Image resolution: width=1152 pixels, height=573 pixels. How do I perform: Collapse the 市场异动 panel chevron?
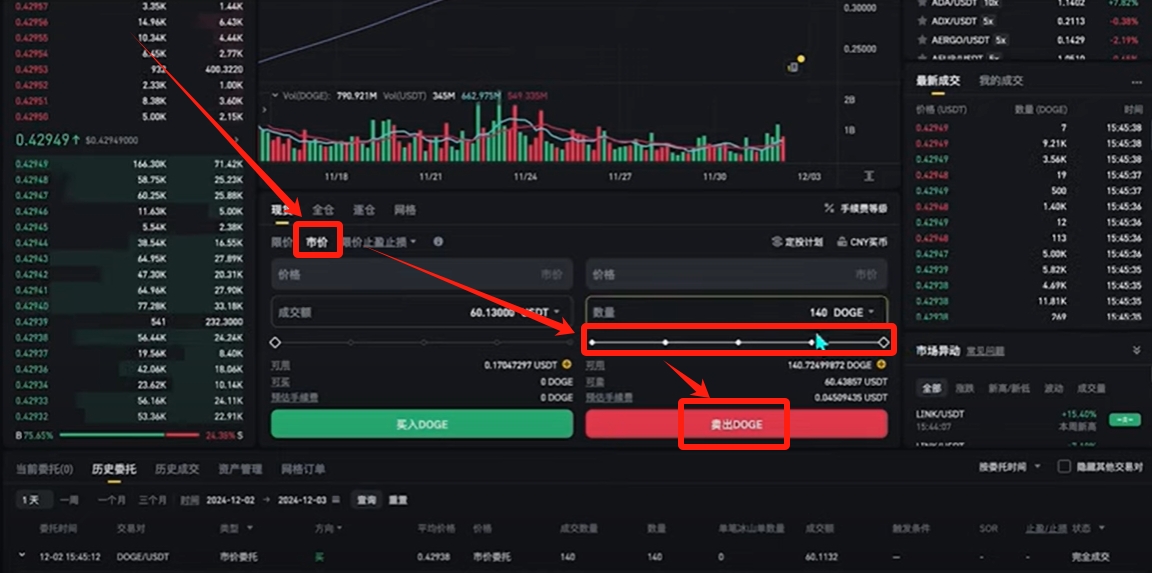tap(1136, 351)
